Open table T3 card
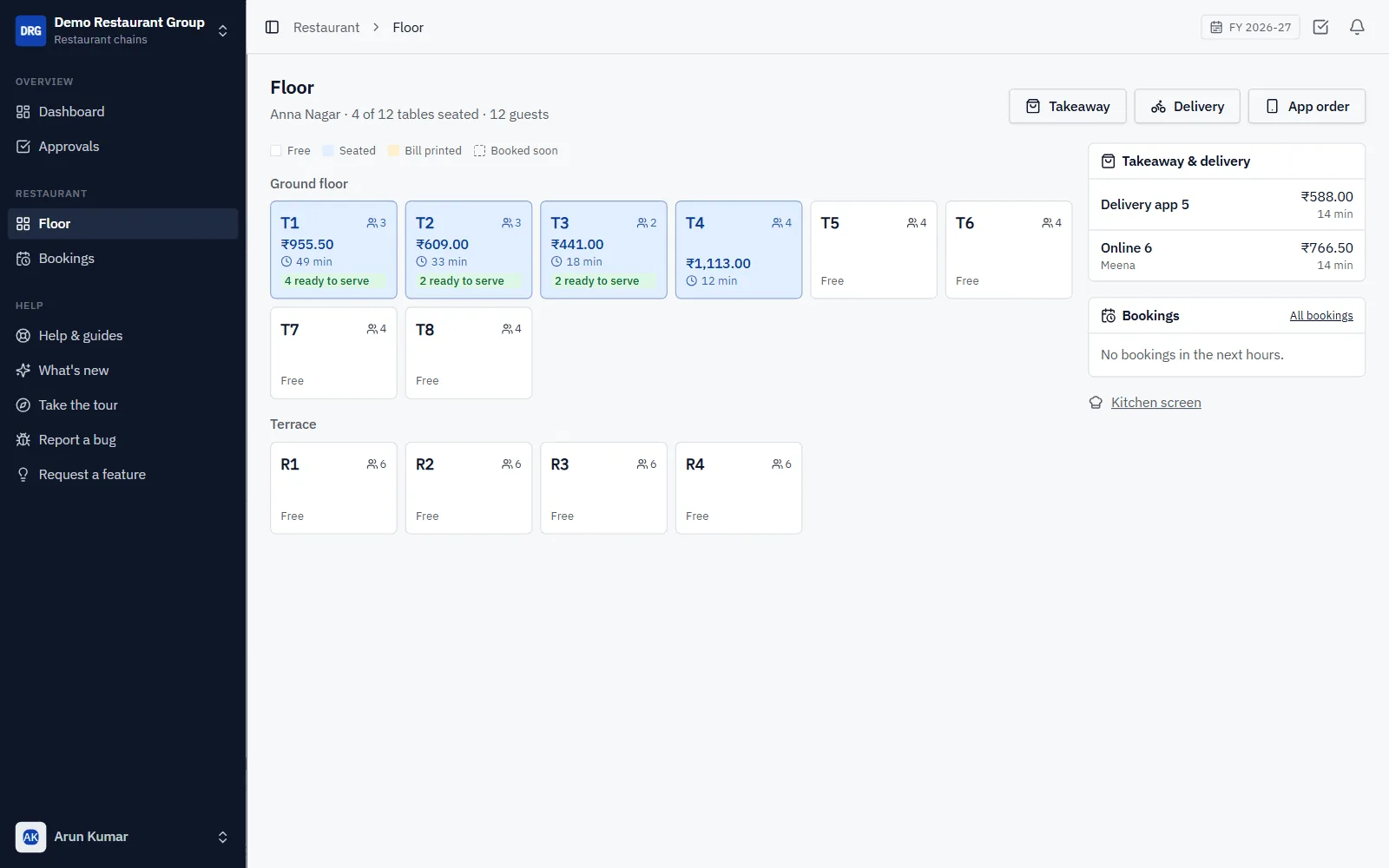Image resolution: width=1389 pixels, height=868 pixels. tap(603, 250)
